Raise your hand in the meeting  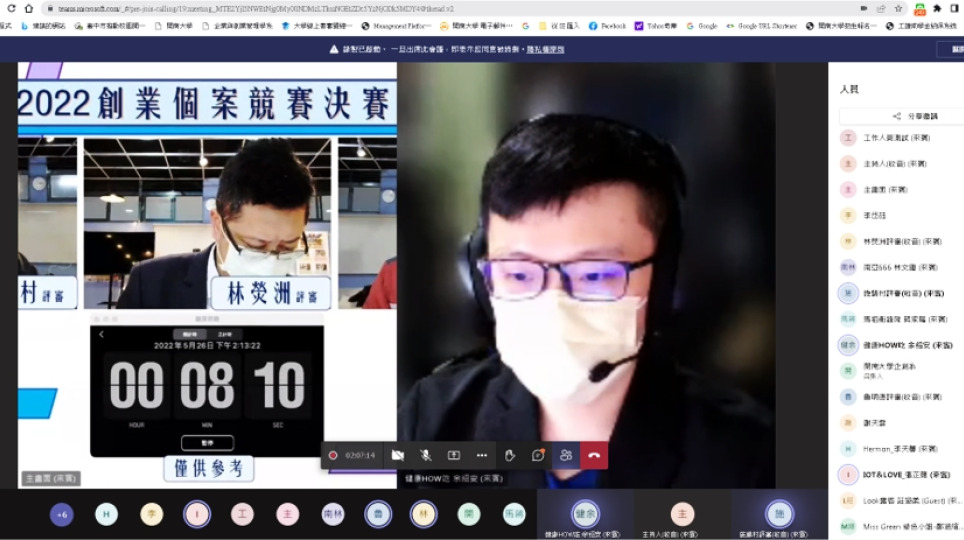coord(509,455)
